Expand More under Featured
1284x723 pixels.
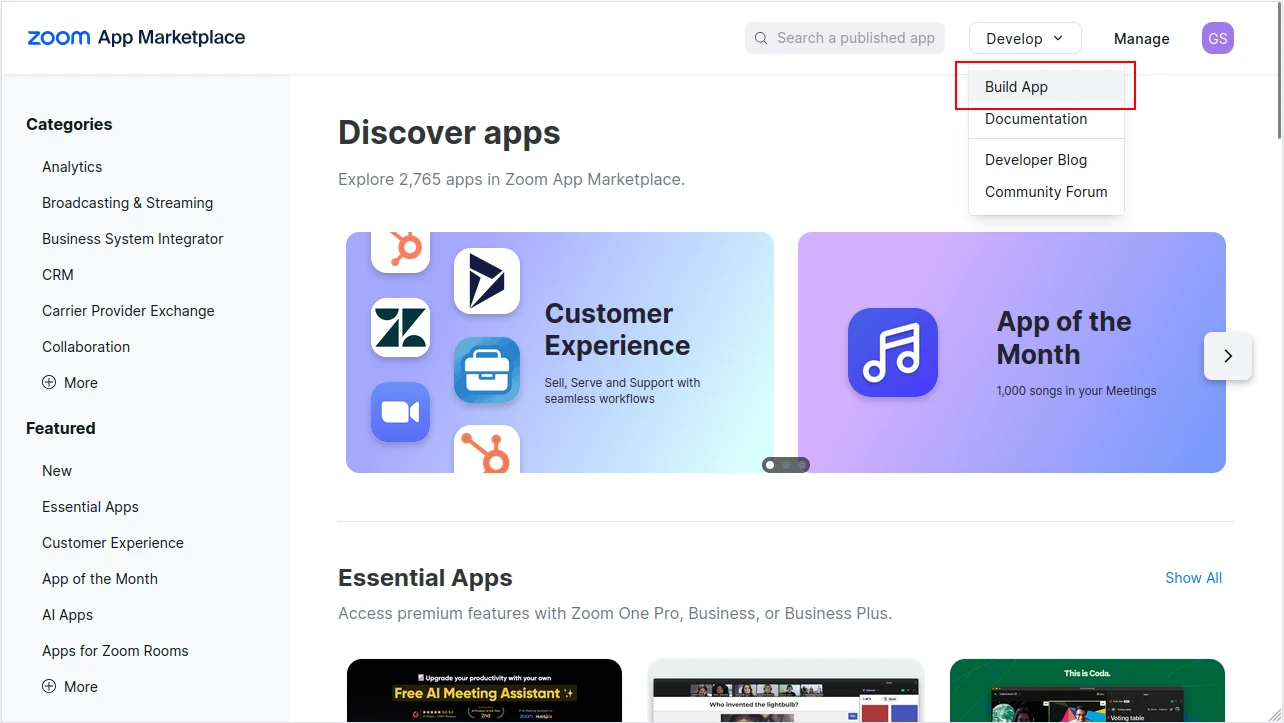70,687
